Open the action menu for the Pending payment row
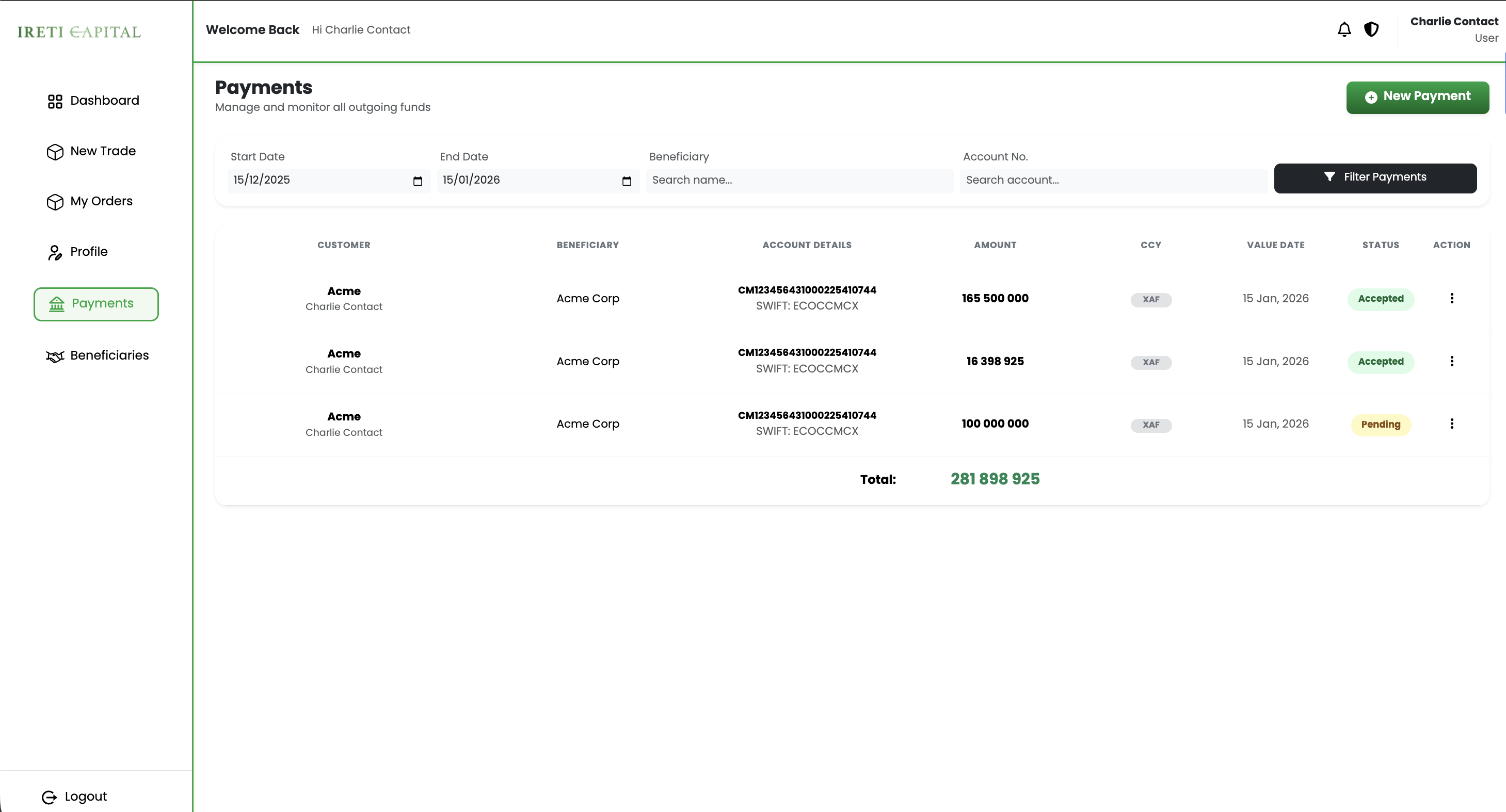Viewport: 1506px width, 812px height. pyautogui.click(x=1452, y=423)
